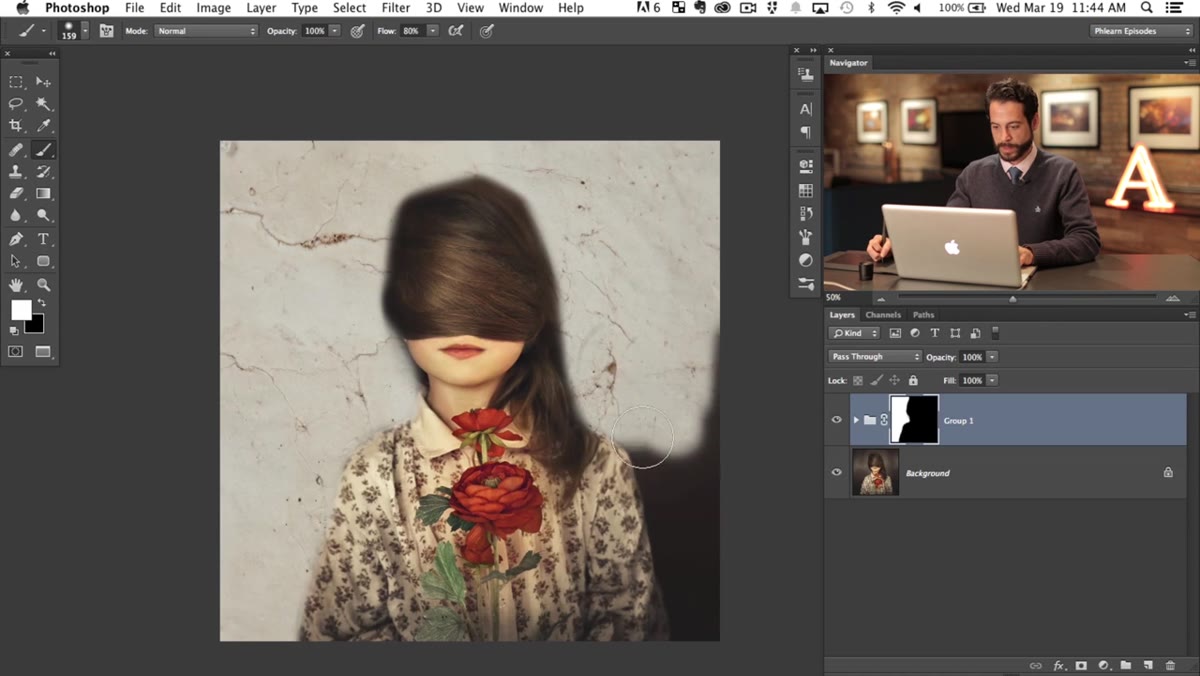Select the Clone Stamp tool
This screenshot has height=676, width=1200.
(x=16, y=172)
